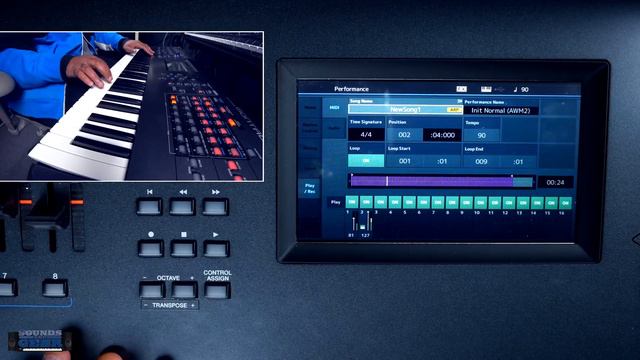640x360 pixels.
Task: Select the Play / Rec side tab
Action: coord(309,188)
